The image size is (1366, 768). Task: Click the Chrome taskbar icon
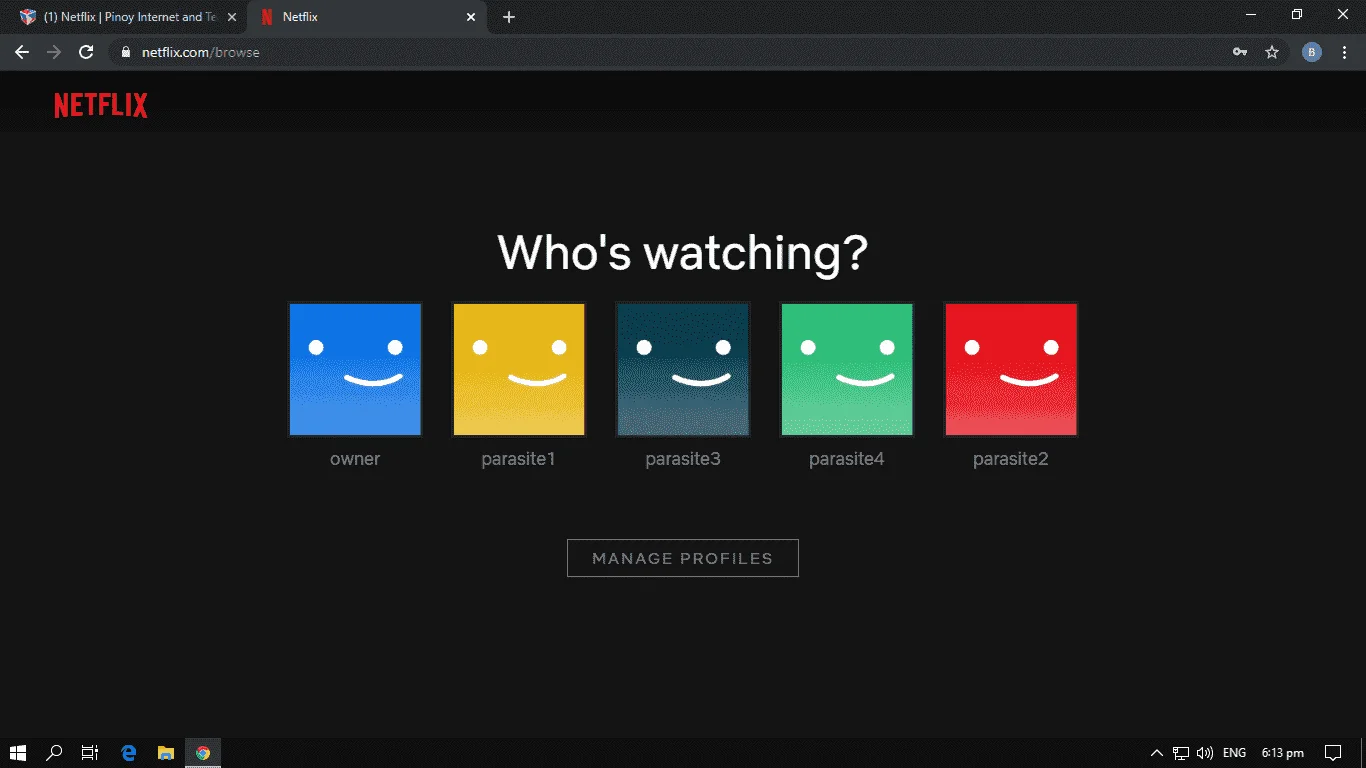click(203, 753)
